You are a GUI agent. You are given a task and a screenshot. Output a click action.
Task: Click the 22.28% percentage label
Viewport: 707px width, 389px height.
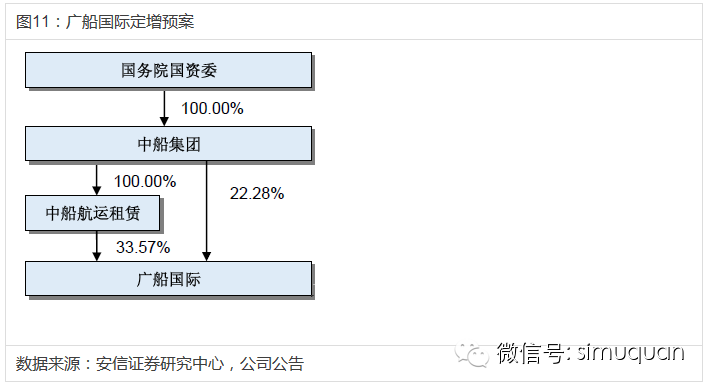tap(257, 193)
